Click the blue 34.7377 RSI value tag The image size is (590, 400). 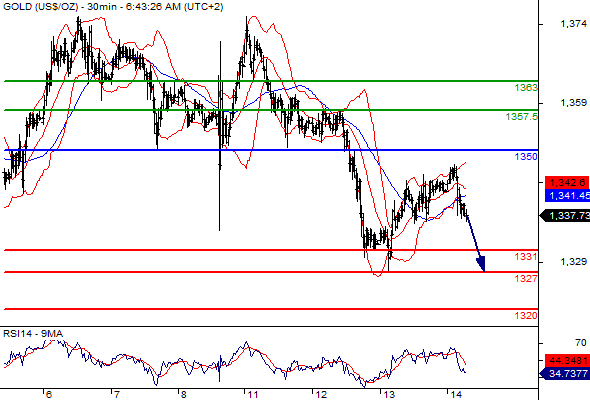click(x=565, y=373)
